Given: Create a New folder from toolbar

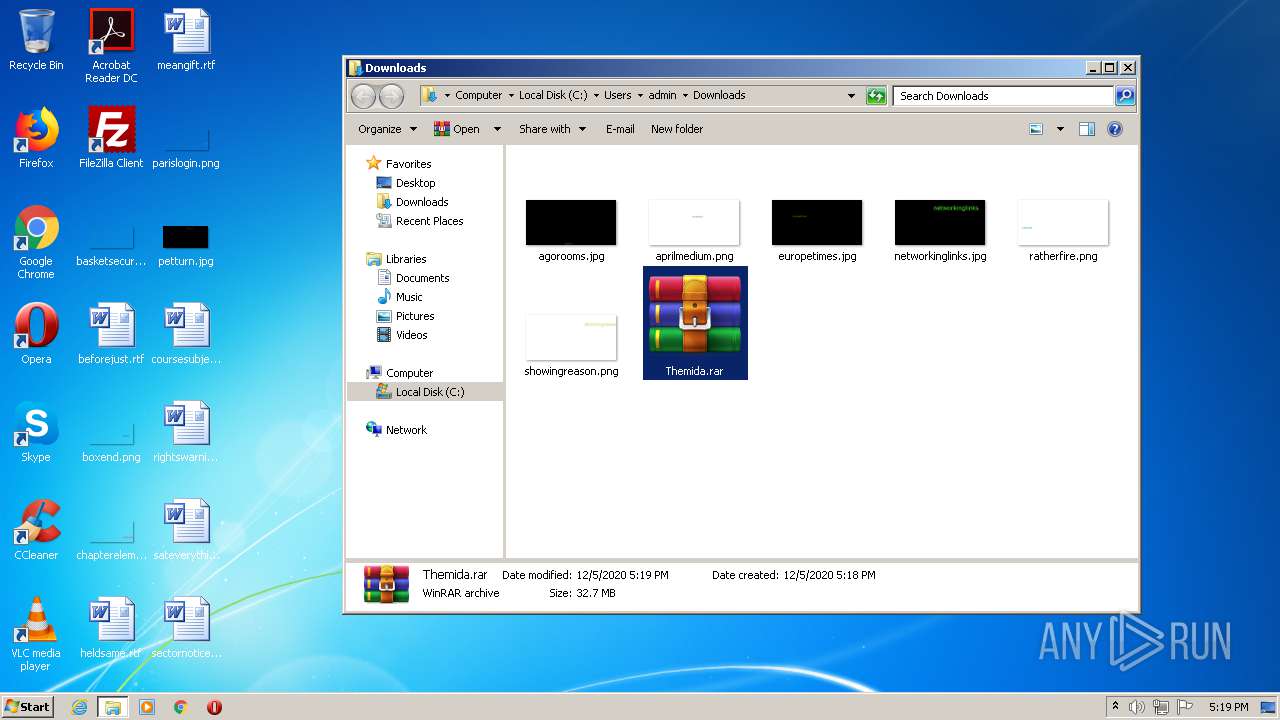Looking at the screenshot, I should [x=677, y=129].
